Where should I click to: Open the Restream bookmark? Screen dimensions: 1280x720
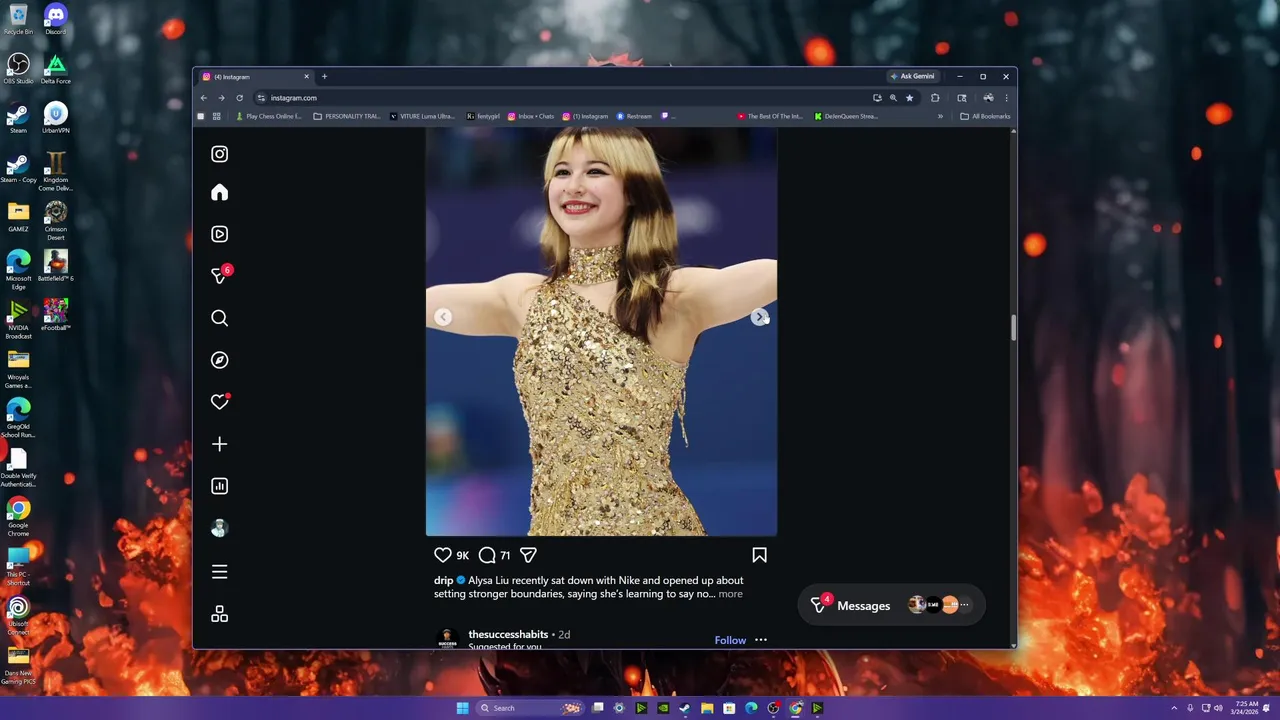(634, 116)
